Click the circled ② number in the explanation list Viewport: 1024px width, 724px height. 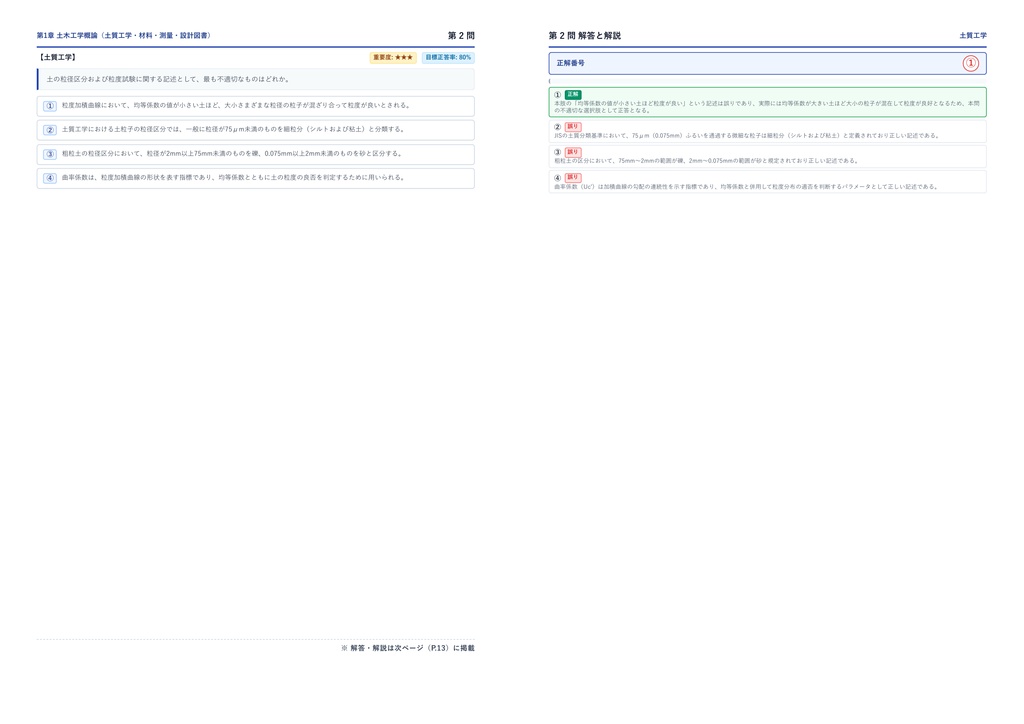point(558,127)
